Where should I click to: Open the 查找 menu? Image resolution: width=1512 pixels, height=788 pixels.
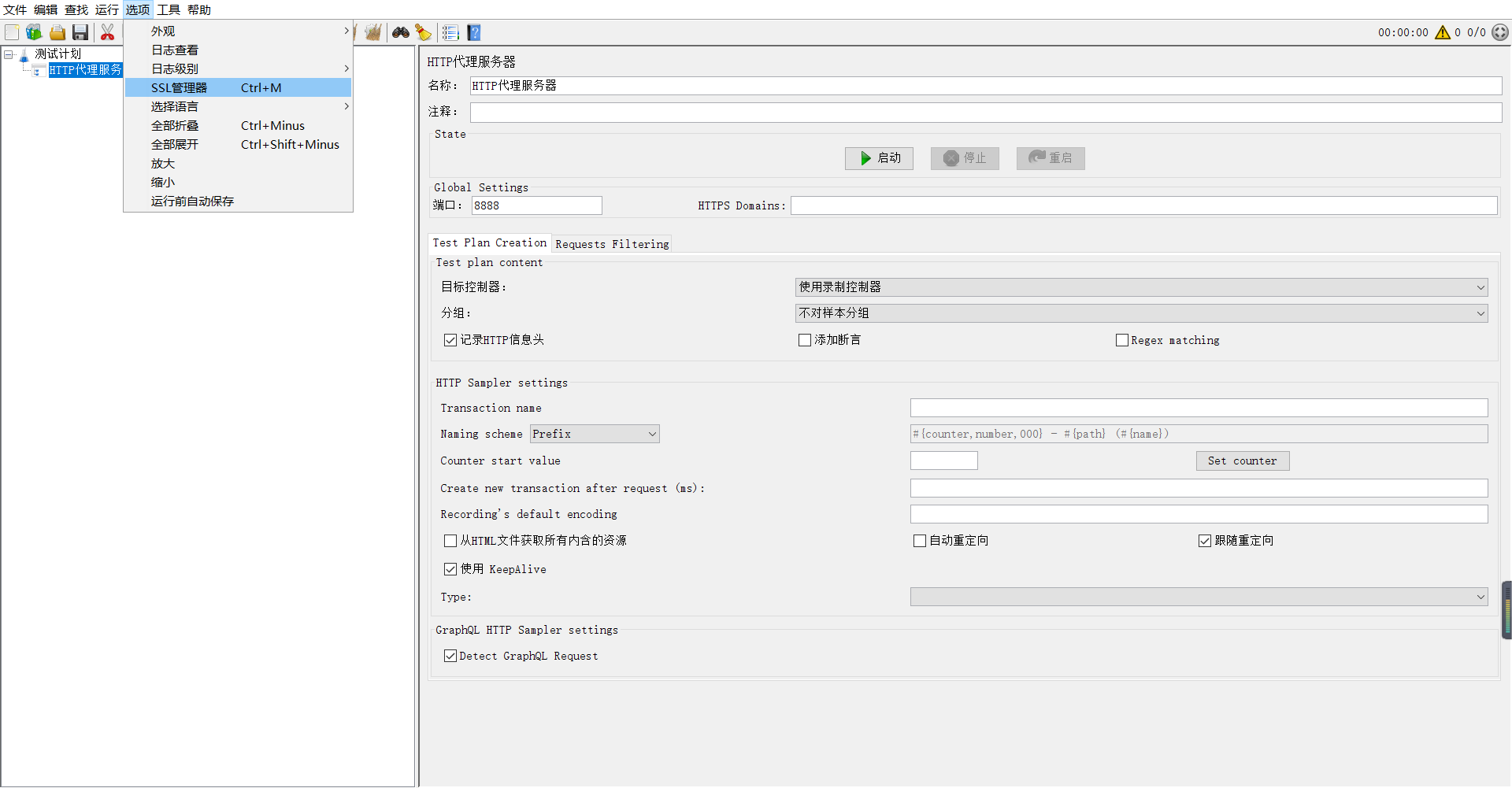[x=76, y=9]
